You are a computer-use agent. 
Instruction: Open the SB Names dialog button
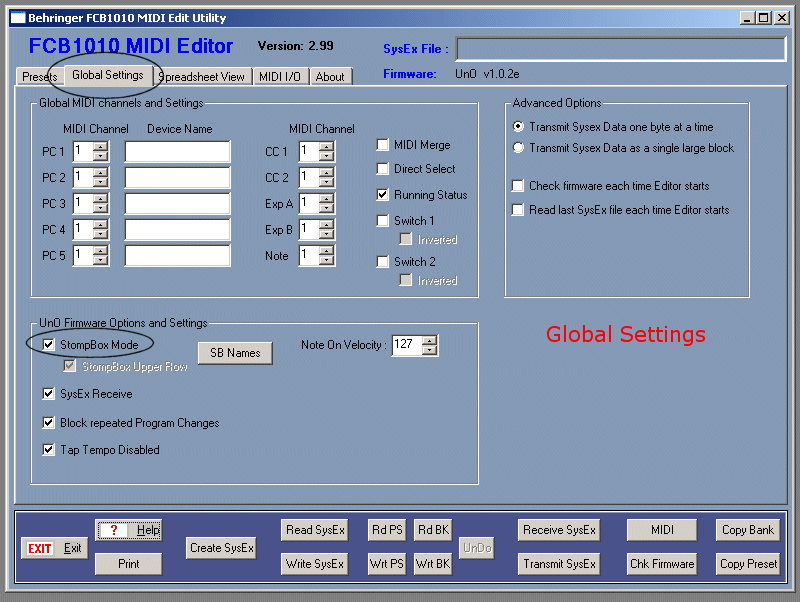tap(235, 353)
